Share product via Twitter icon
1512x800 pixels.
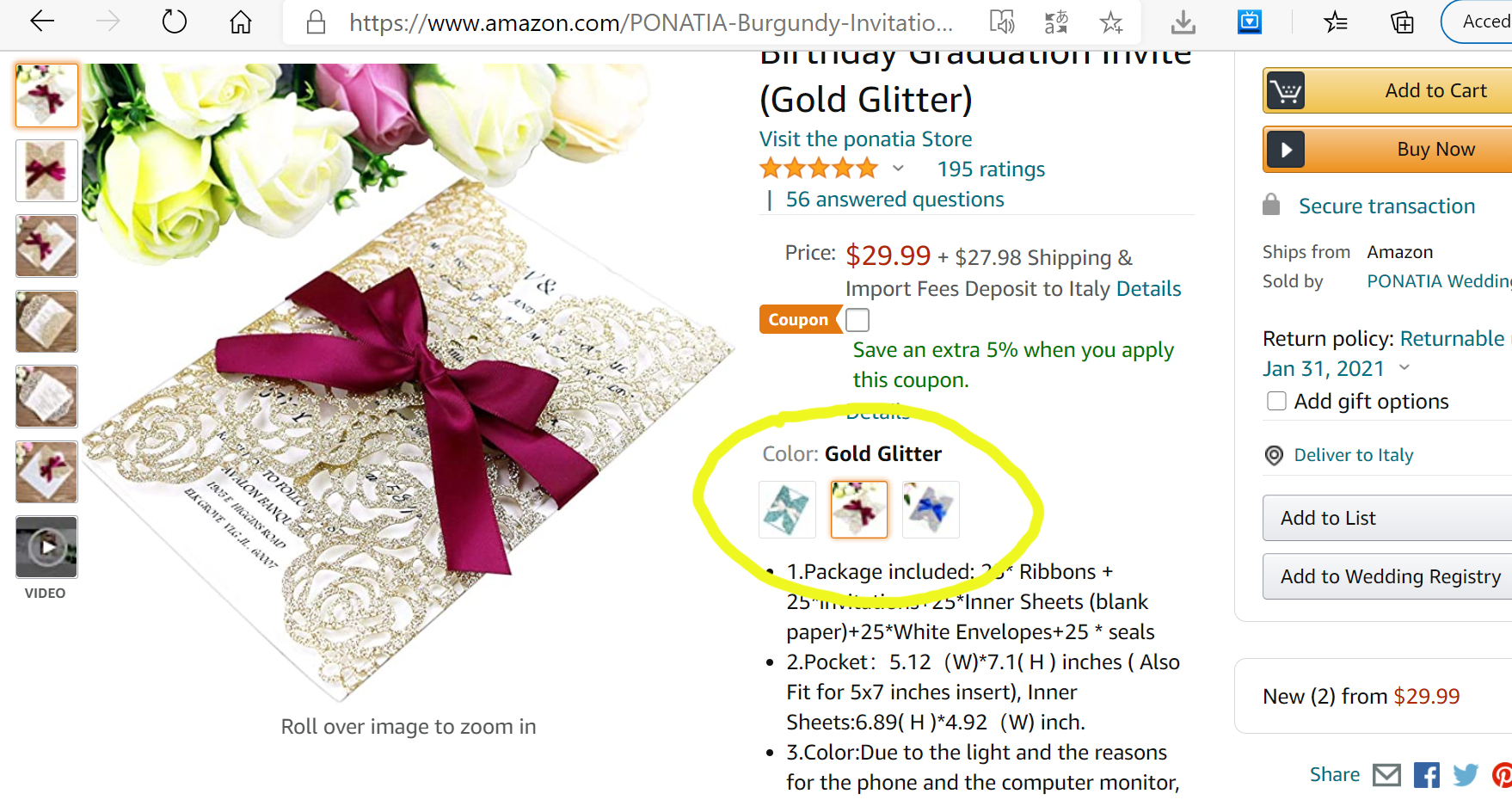tap(1466, 775)
